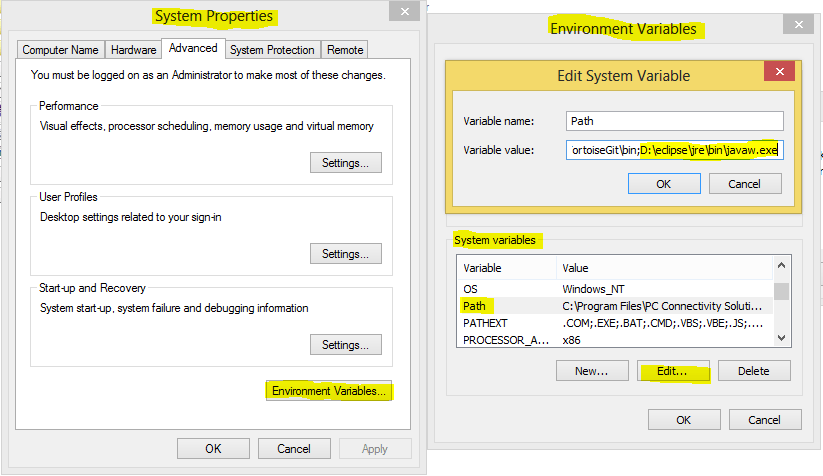Click the .COM;.EXE;.BAT value cell
This screenshot has width=823, height=476.
(662, 323)
